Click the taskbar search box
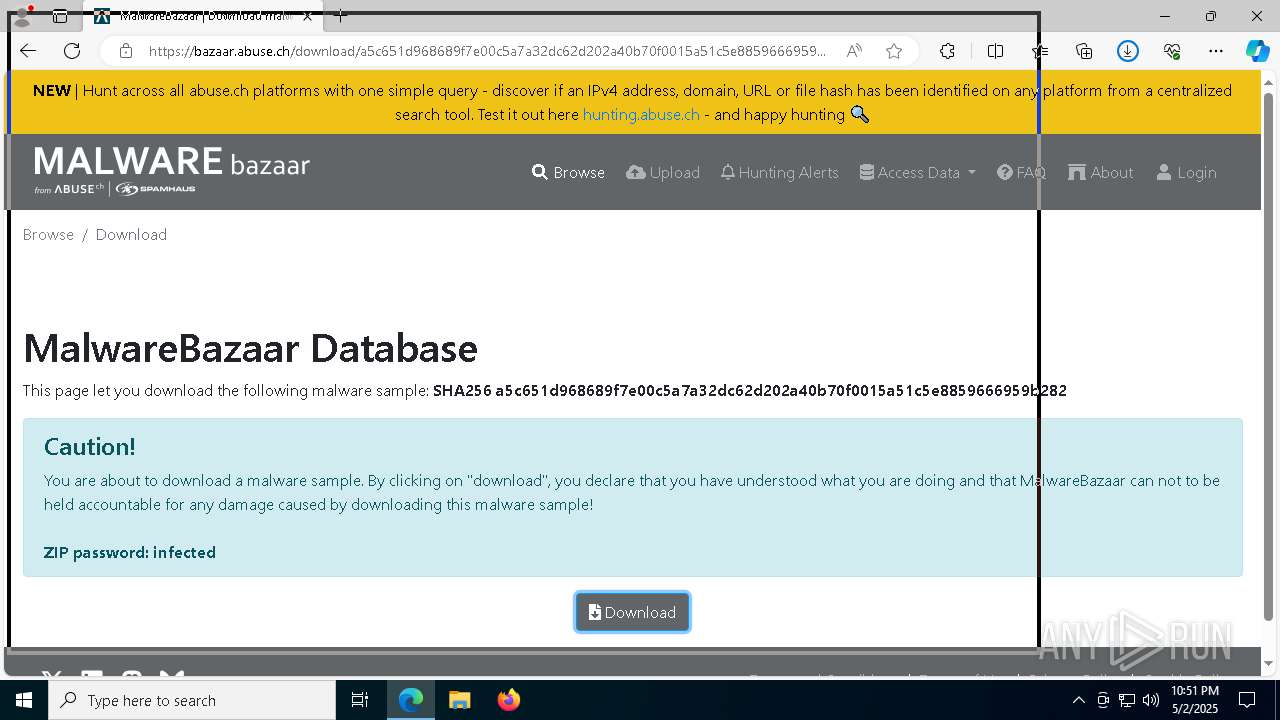Image resolution: width=1280 pixels, height=720 pixels. 192,700
